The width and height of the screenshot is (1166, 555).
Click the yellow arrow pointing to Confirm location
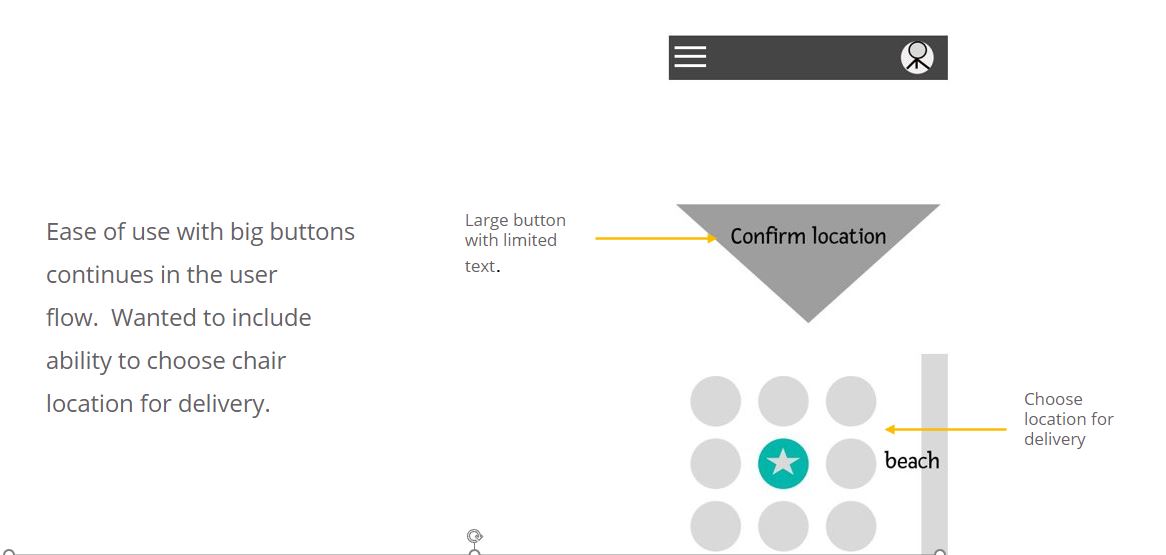pos(655,239)
